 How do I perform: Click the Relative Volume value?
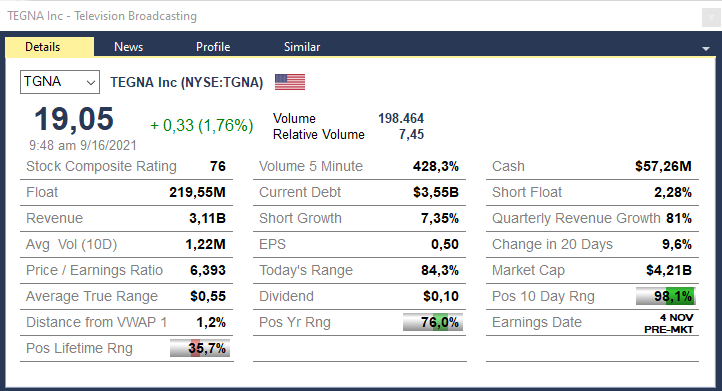[x=411, y=134]
